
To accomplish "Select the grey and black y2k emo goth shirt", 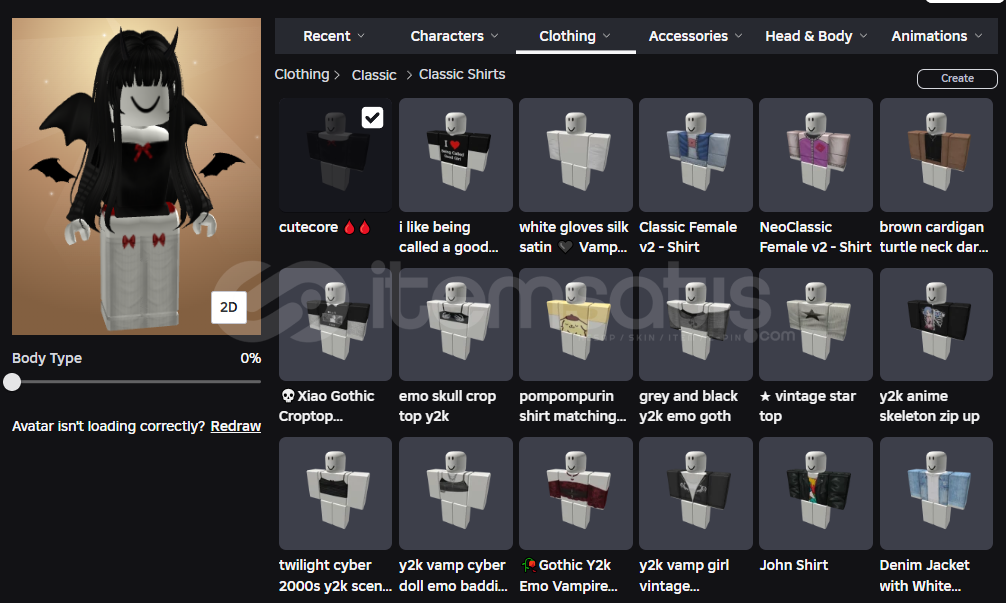I will (x=695, y=325).
